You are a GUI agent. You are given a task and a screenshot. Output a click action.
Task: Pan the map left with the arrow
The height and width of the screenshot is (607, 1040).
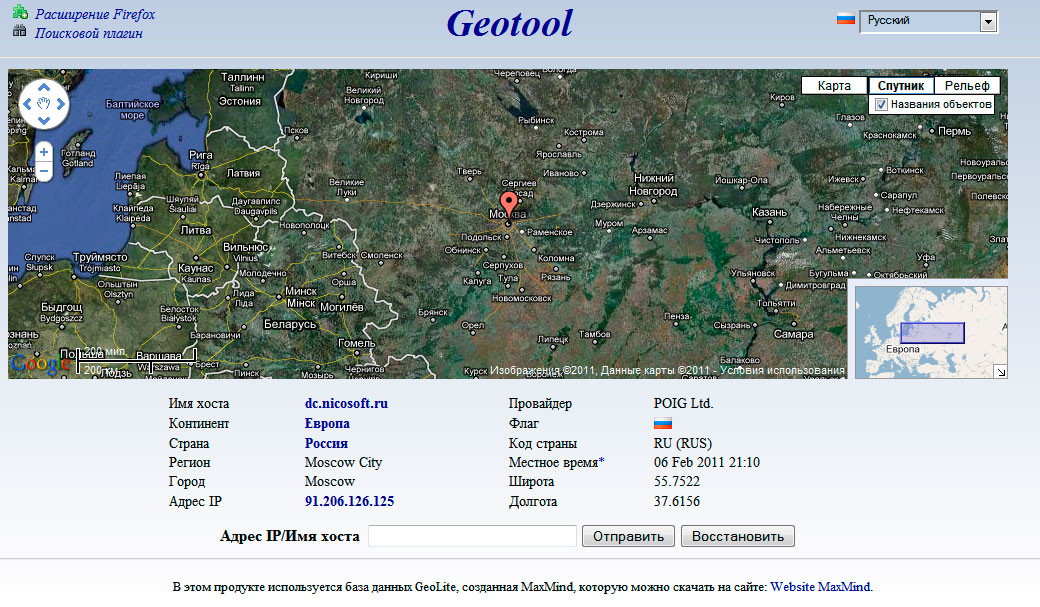click(x=27, y=103)
